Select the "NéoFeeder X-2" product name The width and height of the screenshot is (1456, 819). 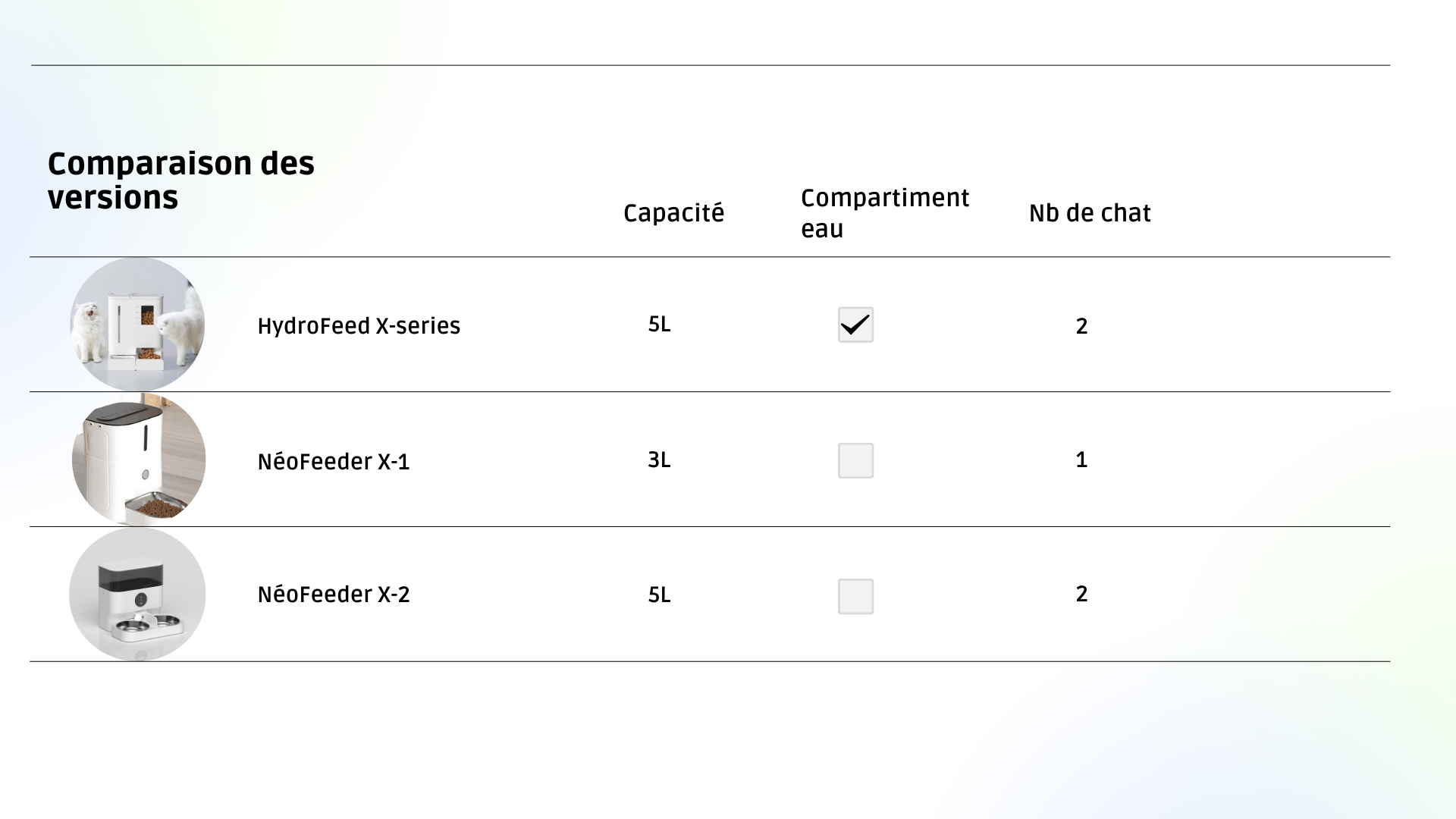(334, 595)
